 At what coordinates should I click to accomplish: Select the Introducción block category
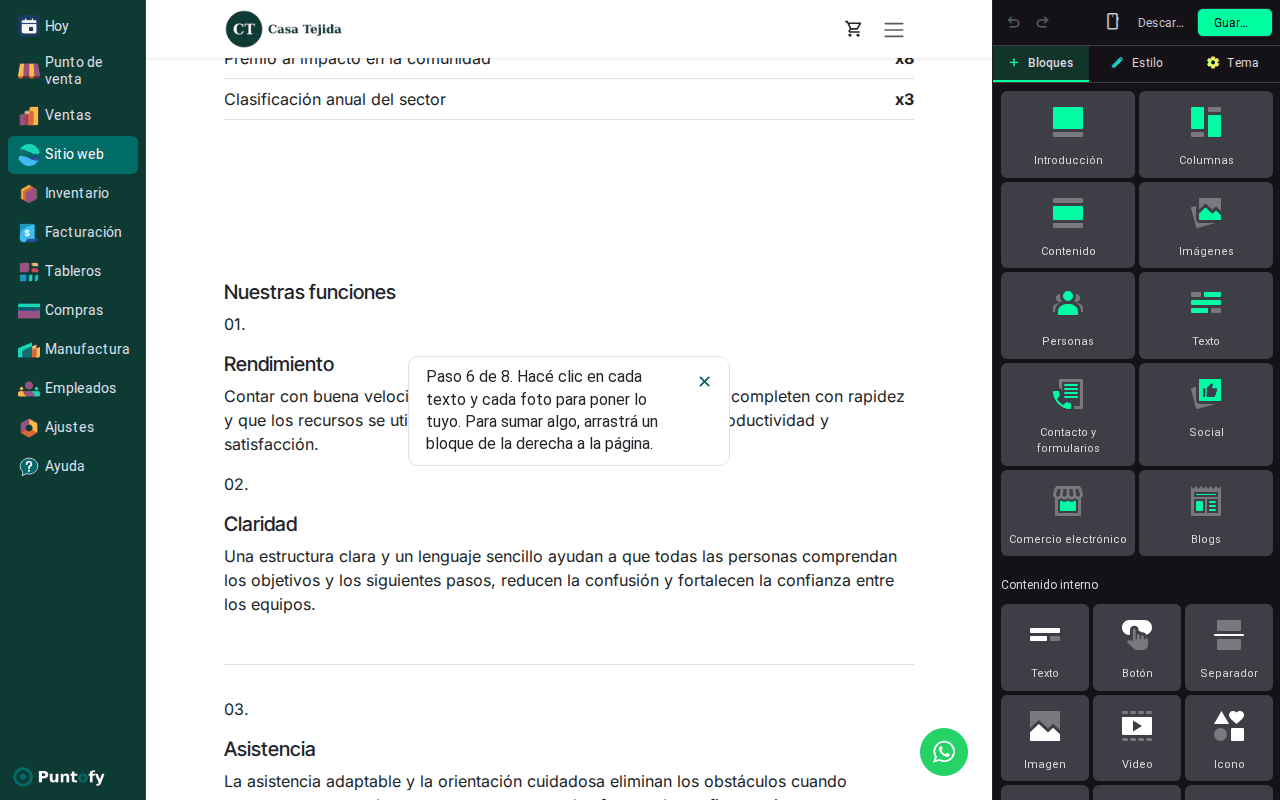1068,134
